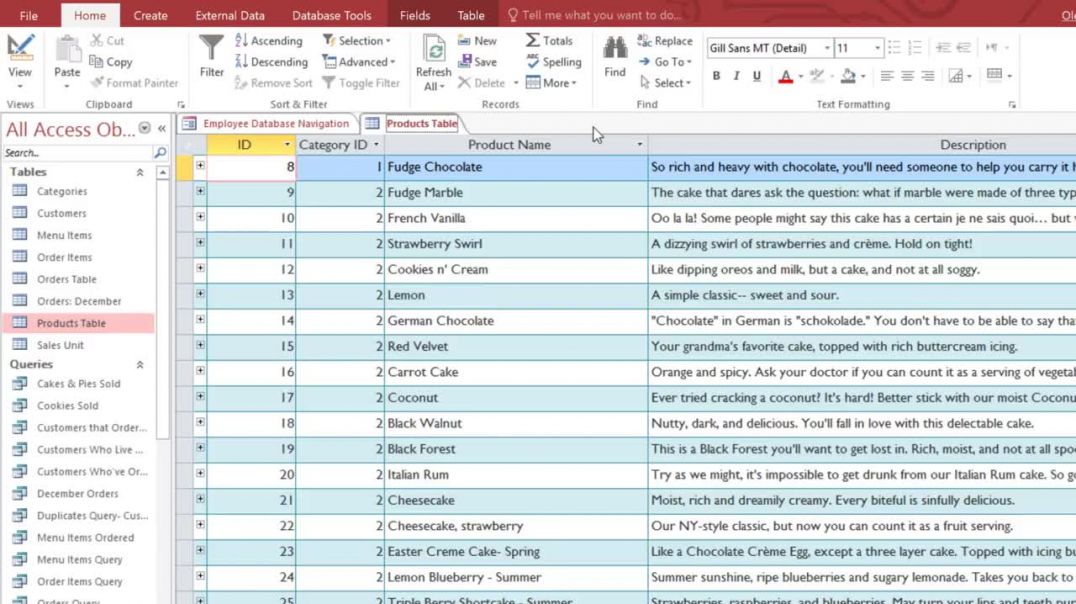Collapse the Queries group
Screen dimensions: 1076x604
click(x=140, y=364)
